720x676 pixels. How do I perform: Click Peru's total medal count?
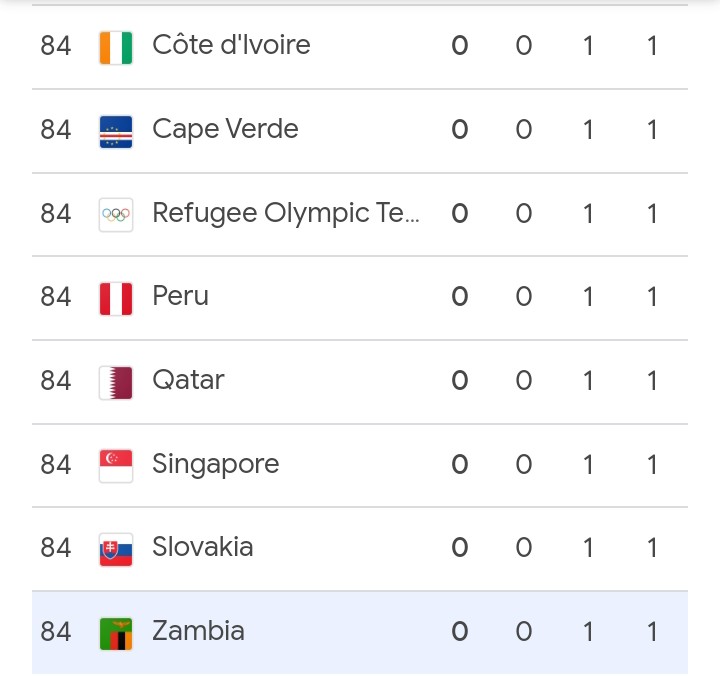[652, 297]
